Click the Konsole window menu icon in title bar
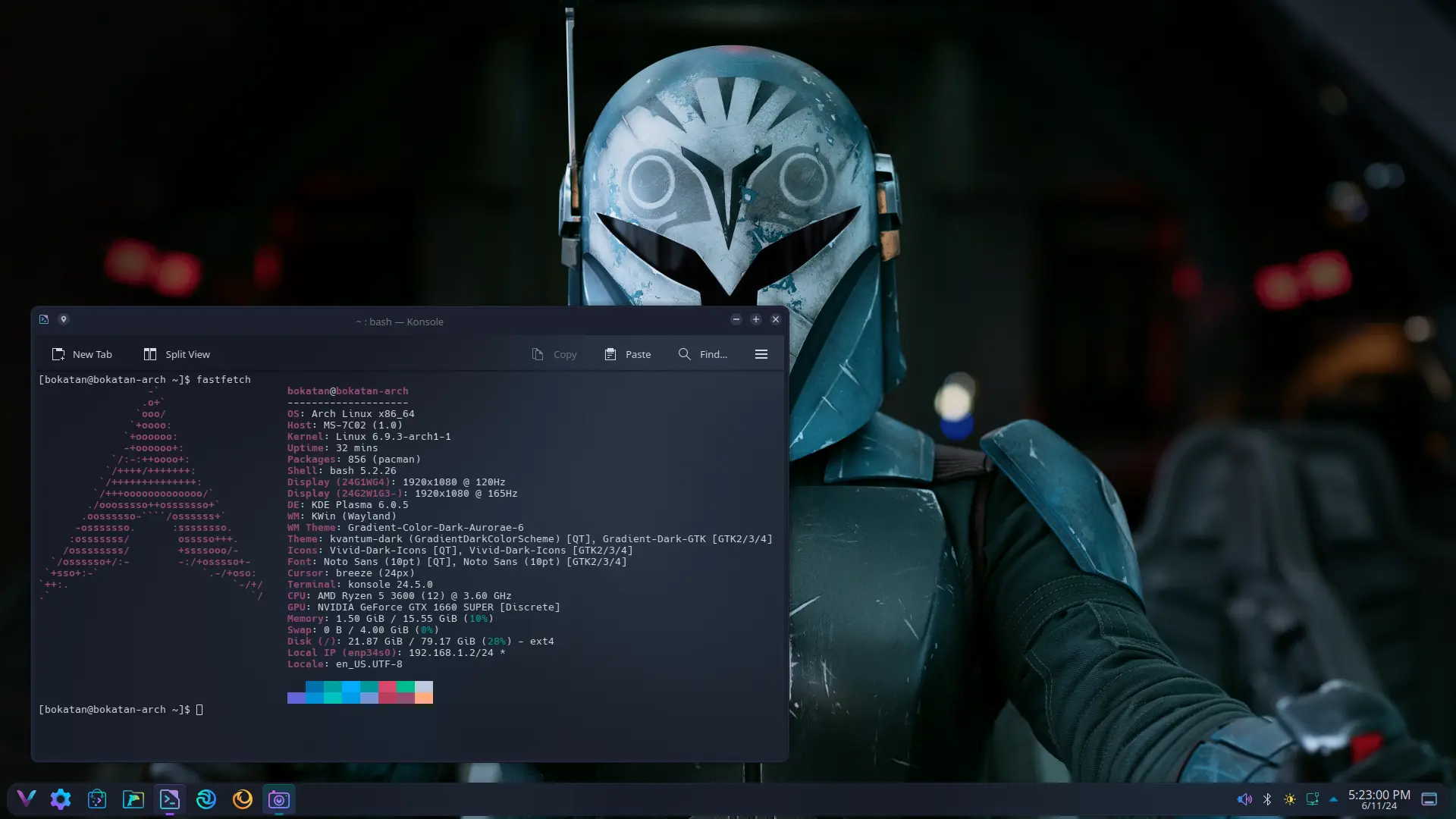Image resolution: width=1456 pixels, height=819 pixels. click(x=44, y=319)
